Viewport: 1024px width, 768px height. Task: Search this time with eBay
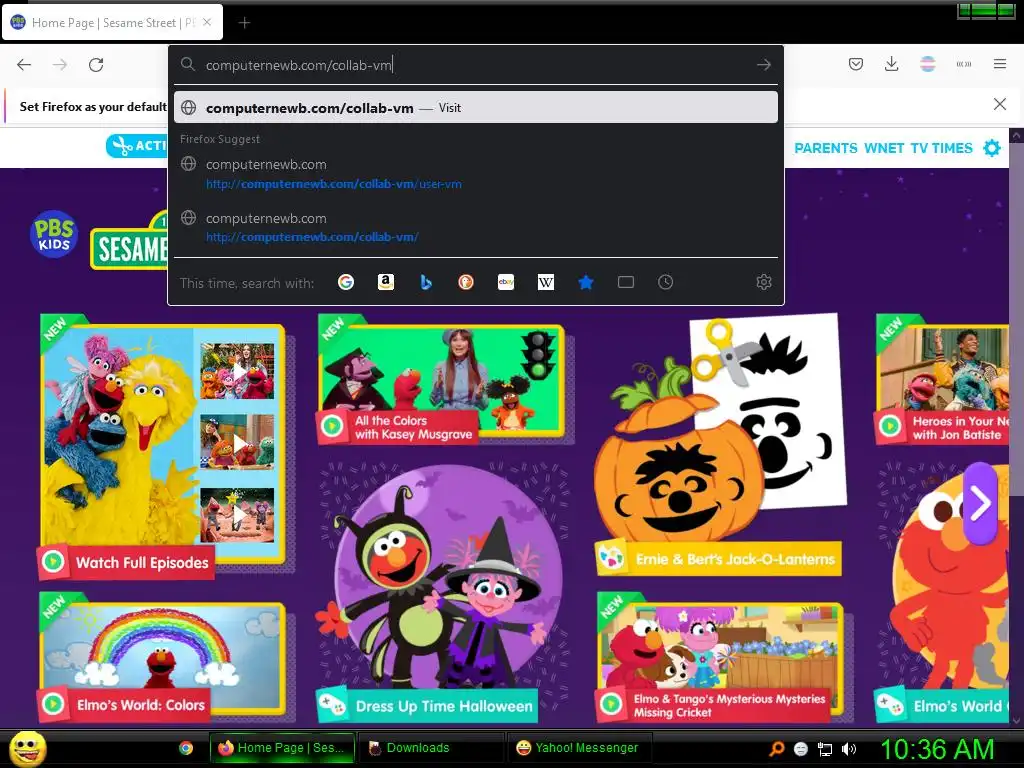click(505, 282)
